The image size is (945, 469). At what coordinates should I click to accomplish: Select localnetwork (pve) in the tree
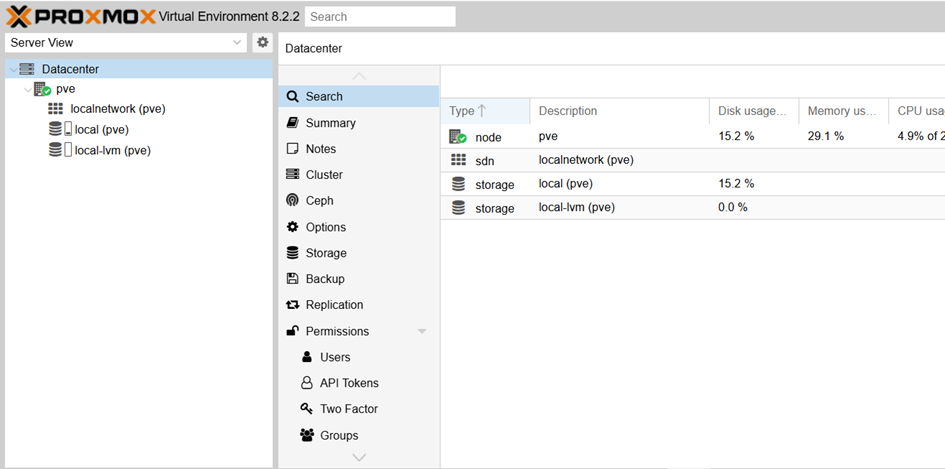[x=118, y=109]
